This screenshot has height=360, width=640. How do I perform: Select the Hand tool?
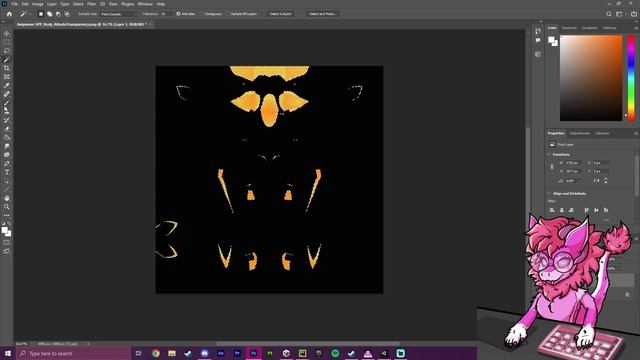(7, 198)
